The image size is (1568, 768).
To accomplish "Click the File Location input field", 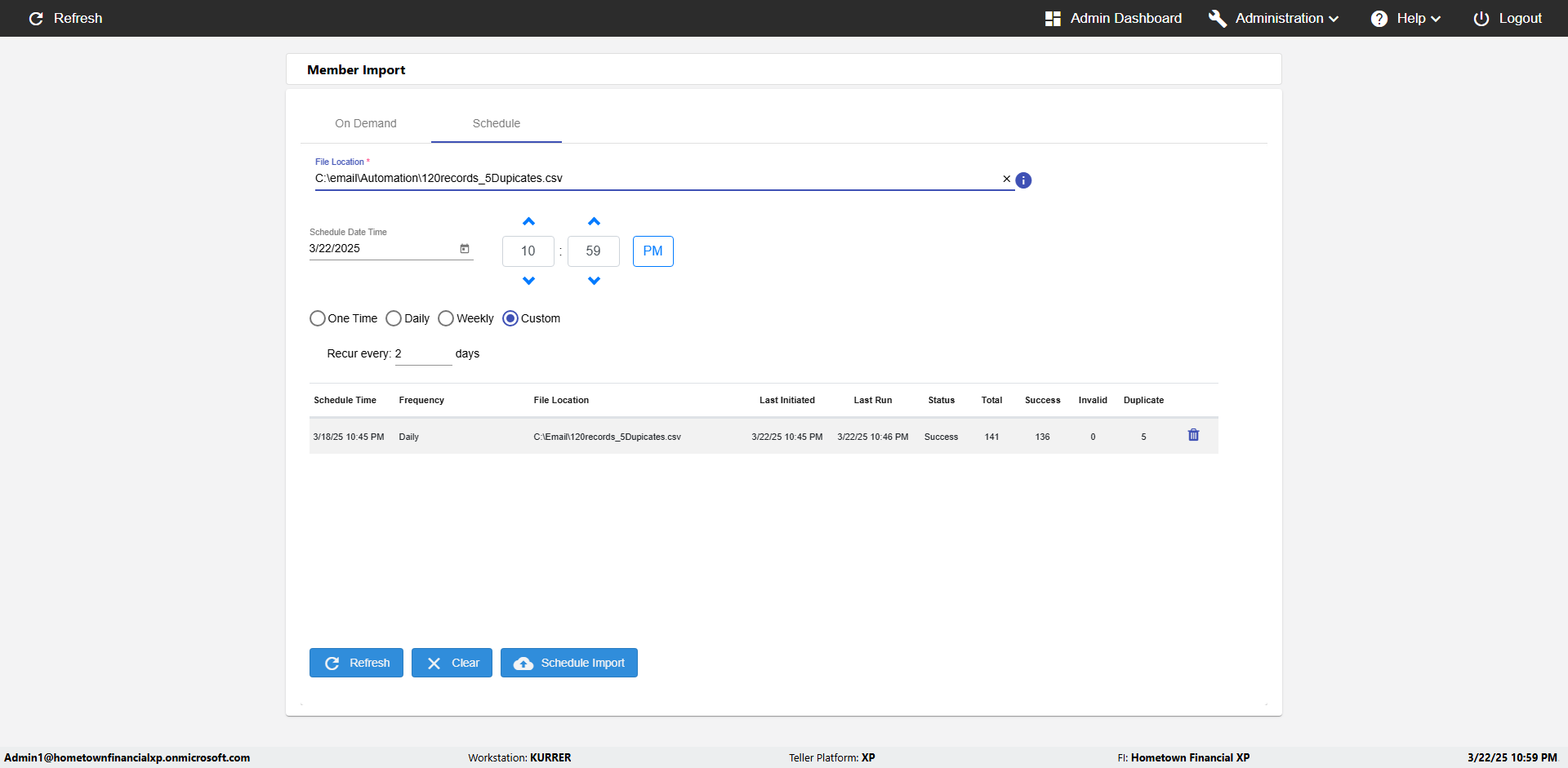I will (x=657, y=178).
